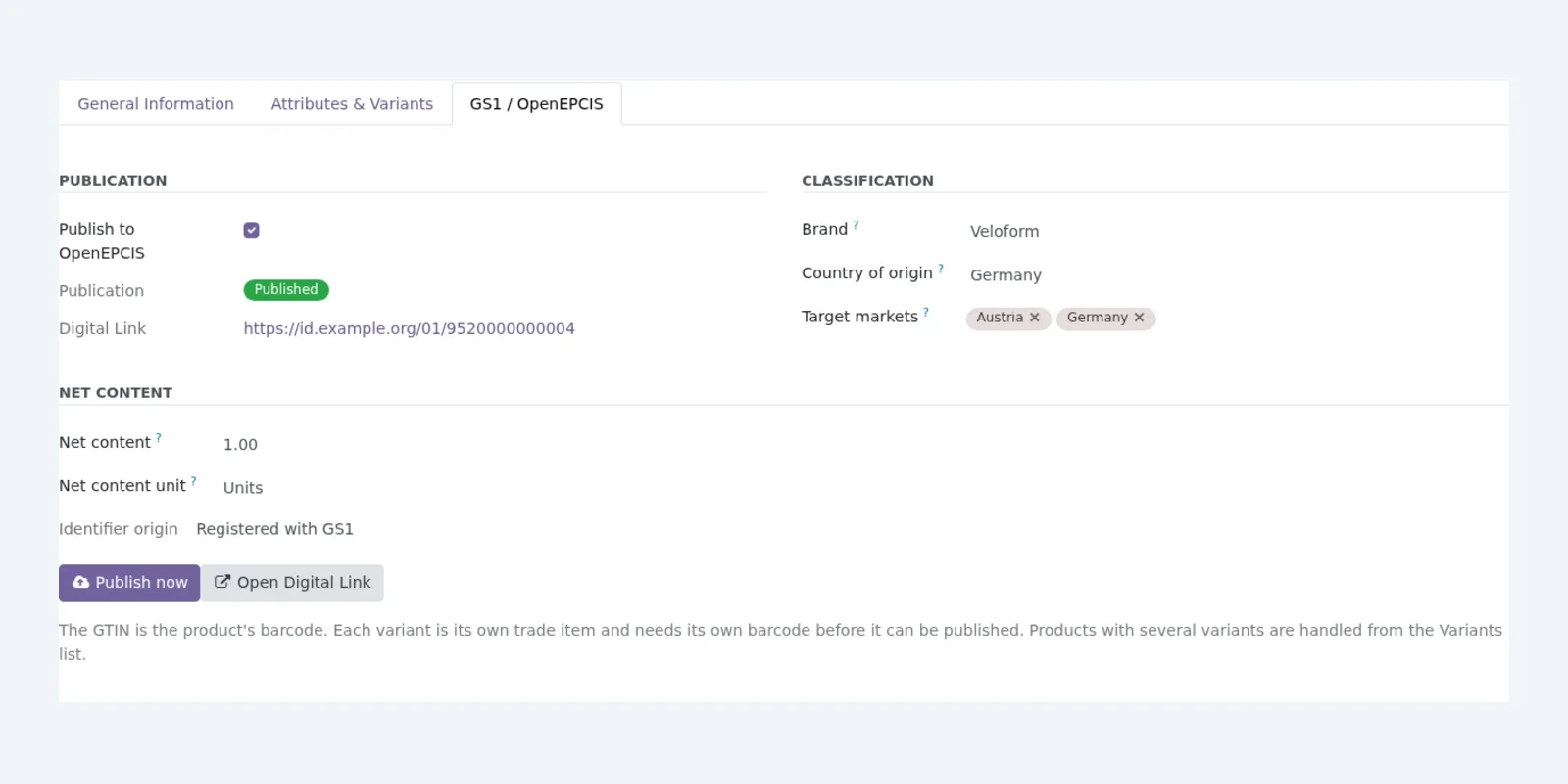Click the green Published status badge
1568x784 pixels.
(286, 290)
